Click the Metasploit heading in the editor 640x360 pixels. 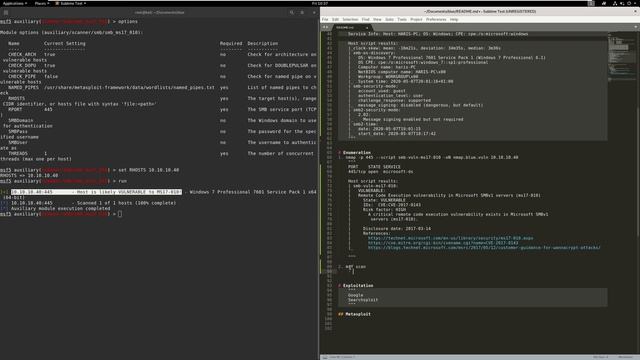pos(358,314)
